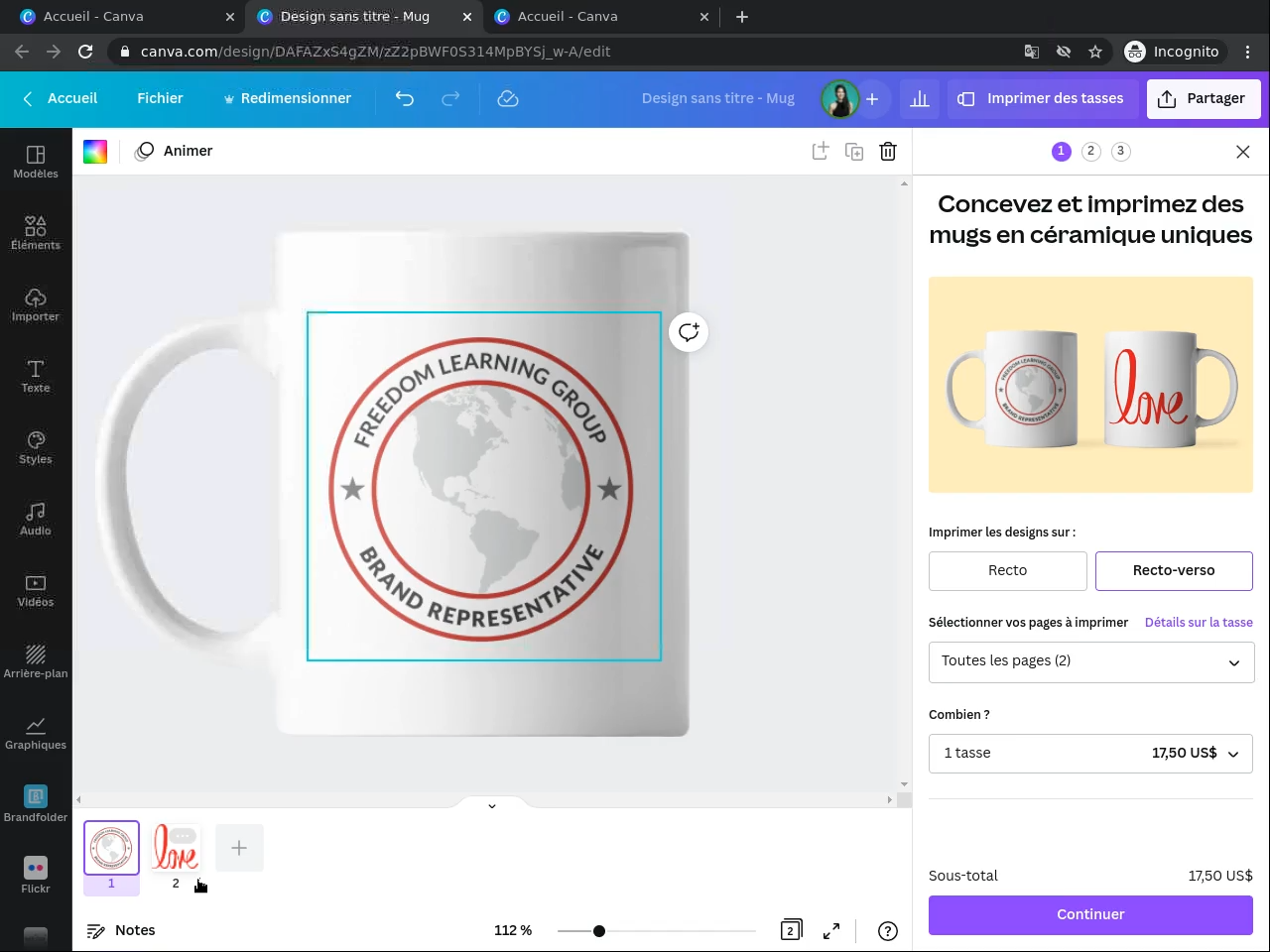The image size is (1270, 952).
Task: Click the translate page icon
Action: (x=1032, y=52)
